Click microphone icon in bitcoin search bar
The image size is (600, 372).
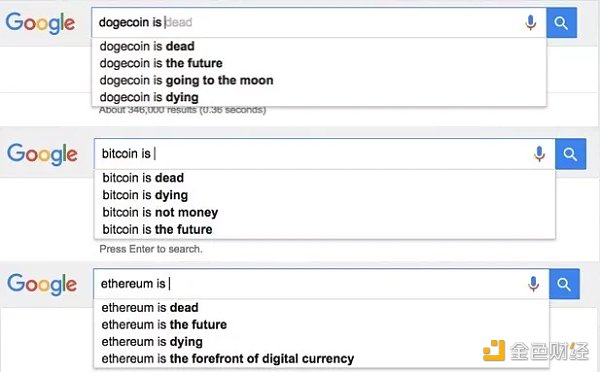(540, 154)
